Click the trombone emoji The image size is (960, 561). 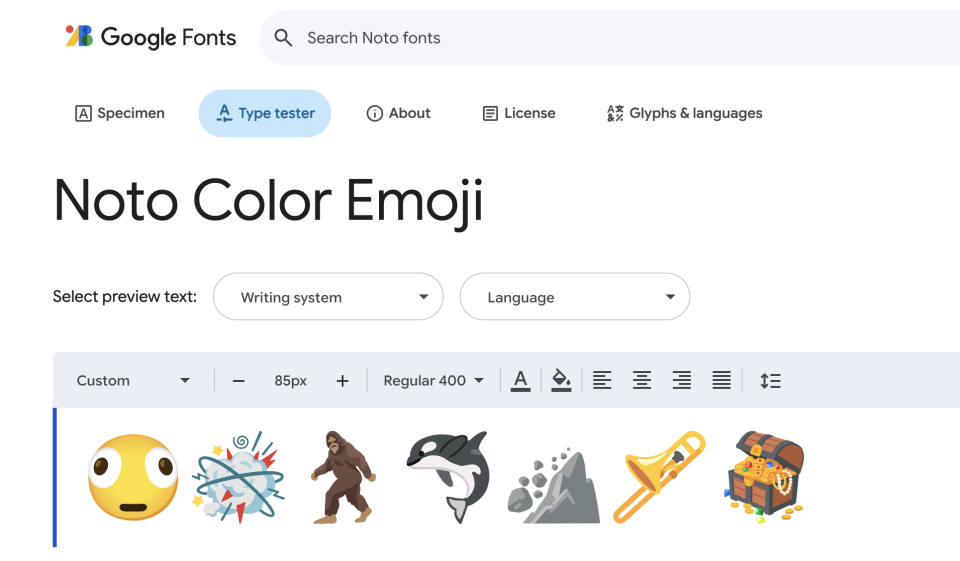(659, 477)
